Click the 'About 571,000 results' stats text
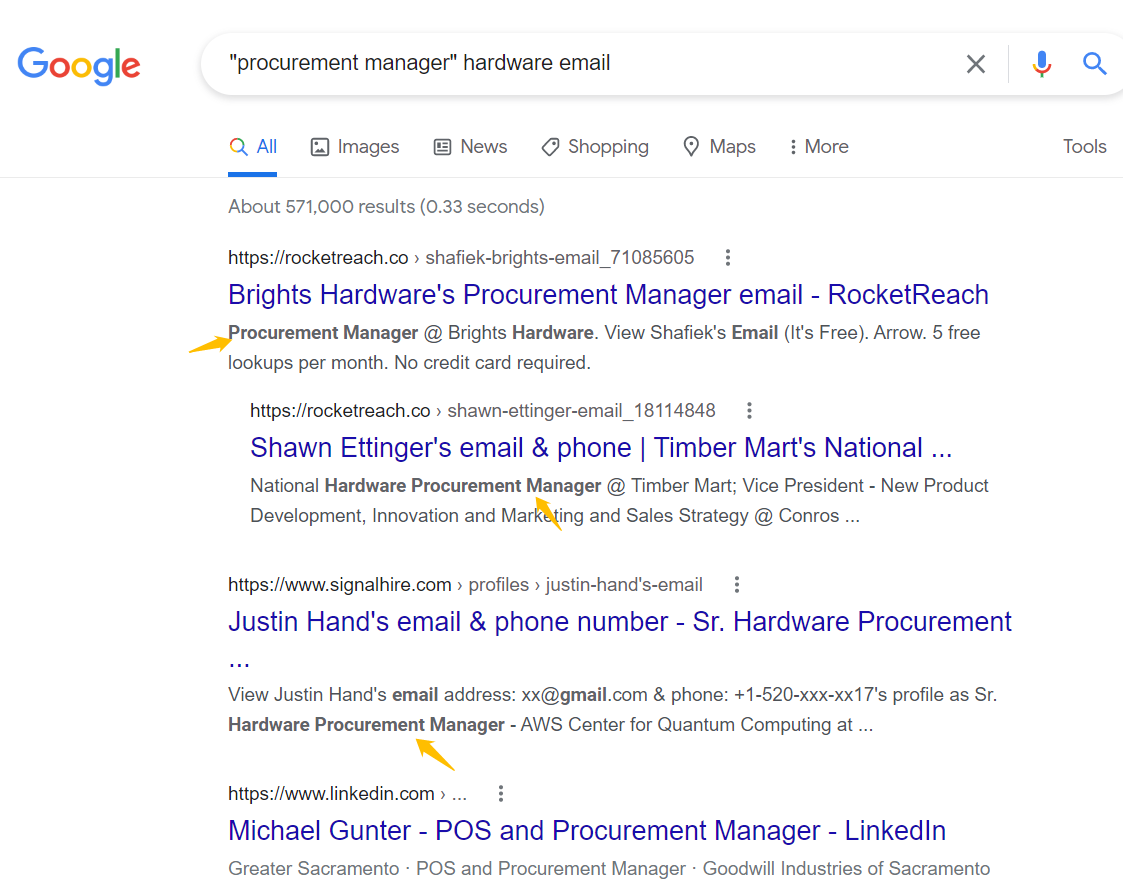This screenshot has width=1123, height=886. (386, 207)
